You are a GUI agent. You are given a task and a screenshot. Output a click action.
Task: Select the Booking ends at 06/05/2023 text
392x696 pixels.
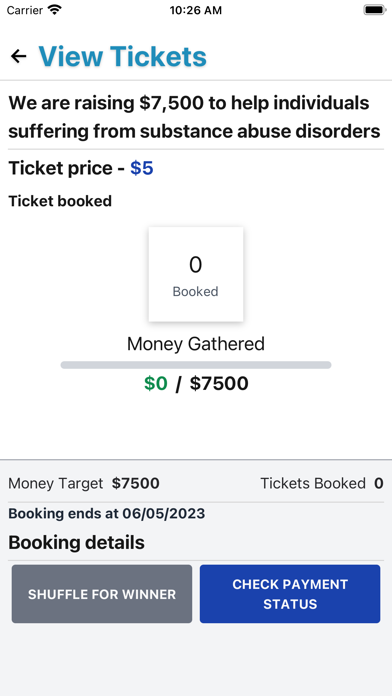[x=107, y=514]
